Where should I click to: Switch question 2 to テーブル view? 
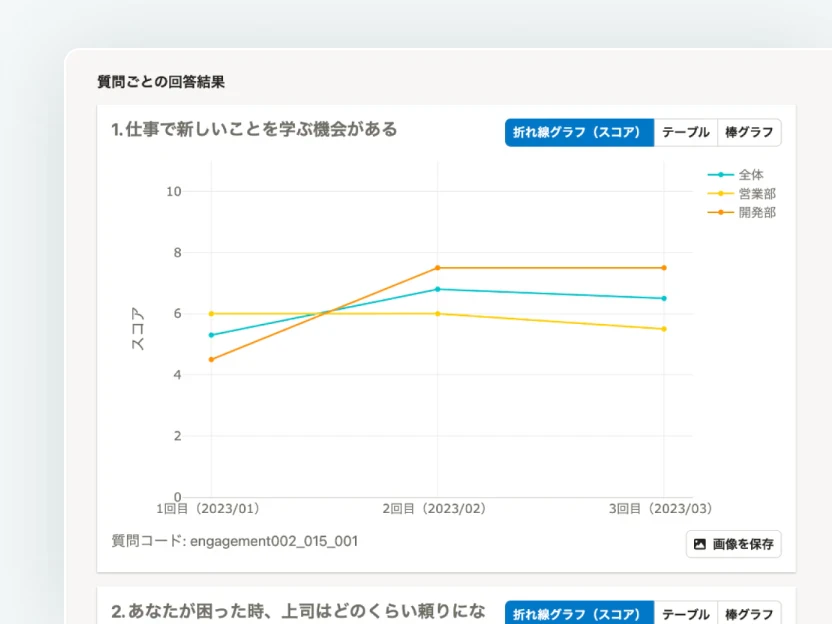point(685,613)
